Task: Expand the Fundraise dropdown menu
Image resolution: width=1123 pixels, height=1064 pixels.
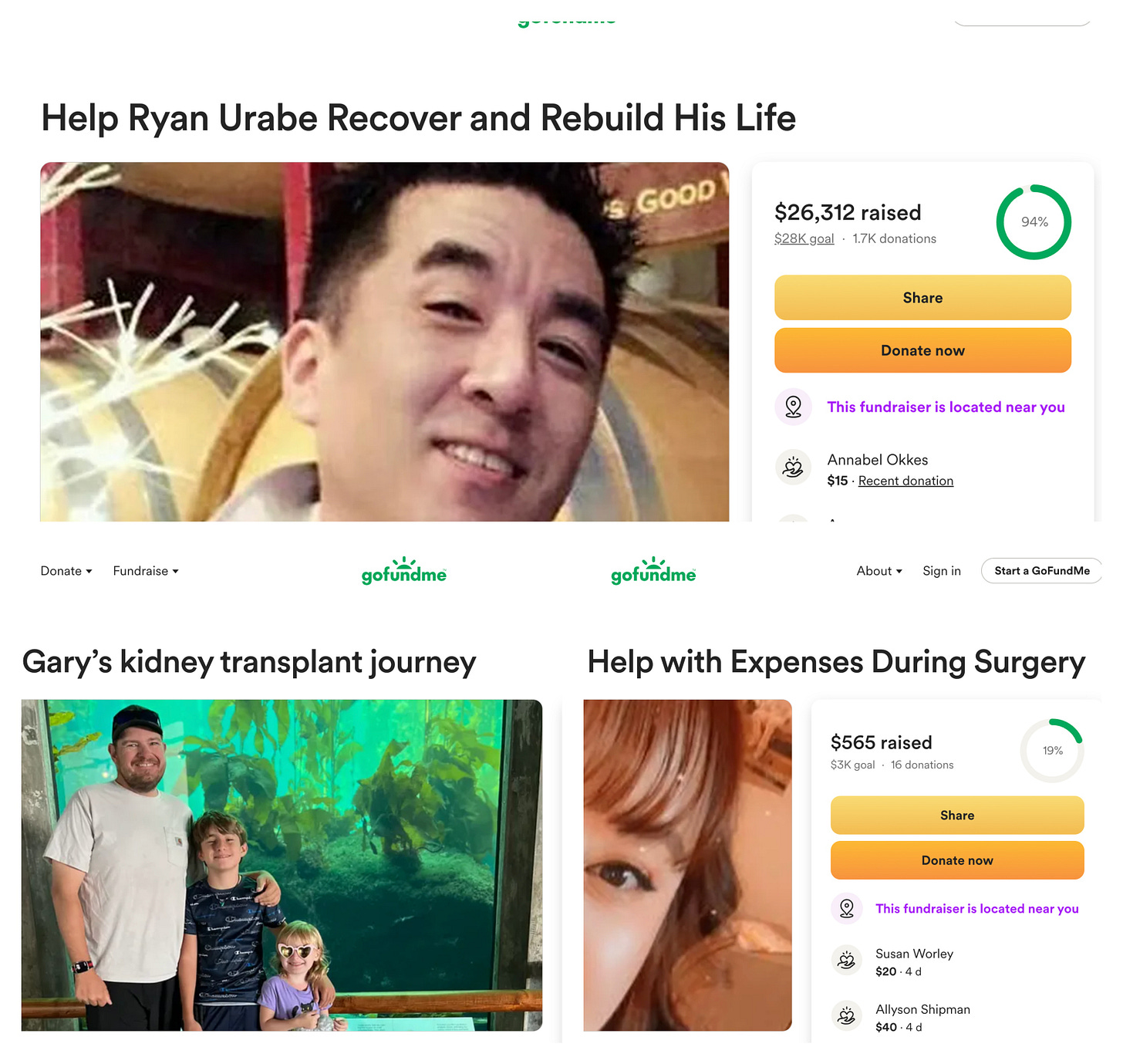Action: (x=146, y=571)
